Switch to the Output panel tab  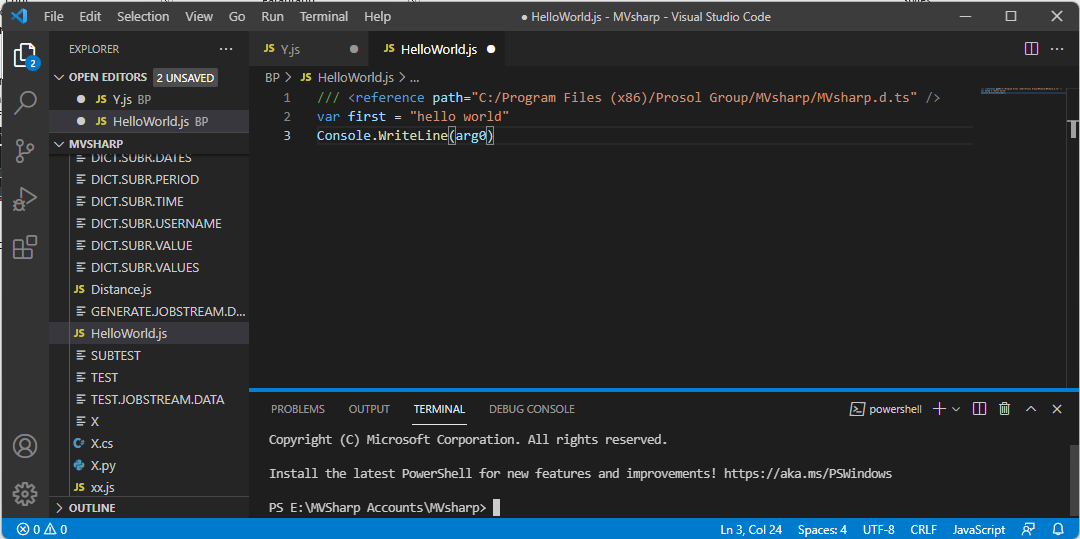pyautogui.click(x=369, y=409)
